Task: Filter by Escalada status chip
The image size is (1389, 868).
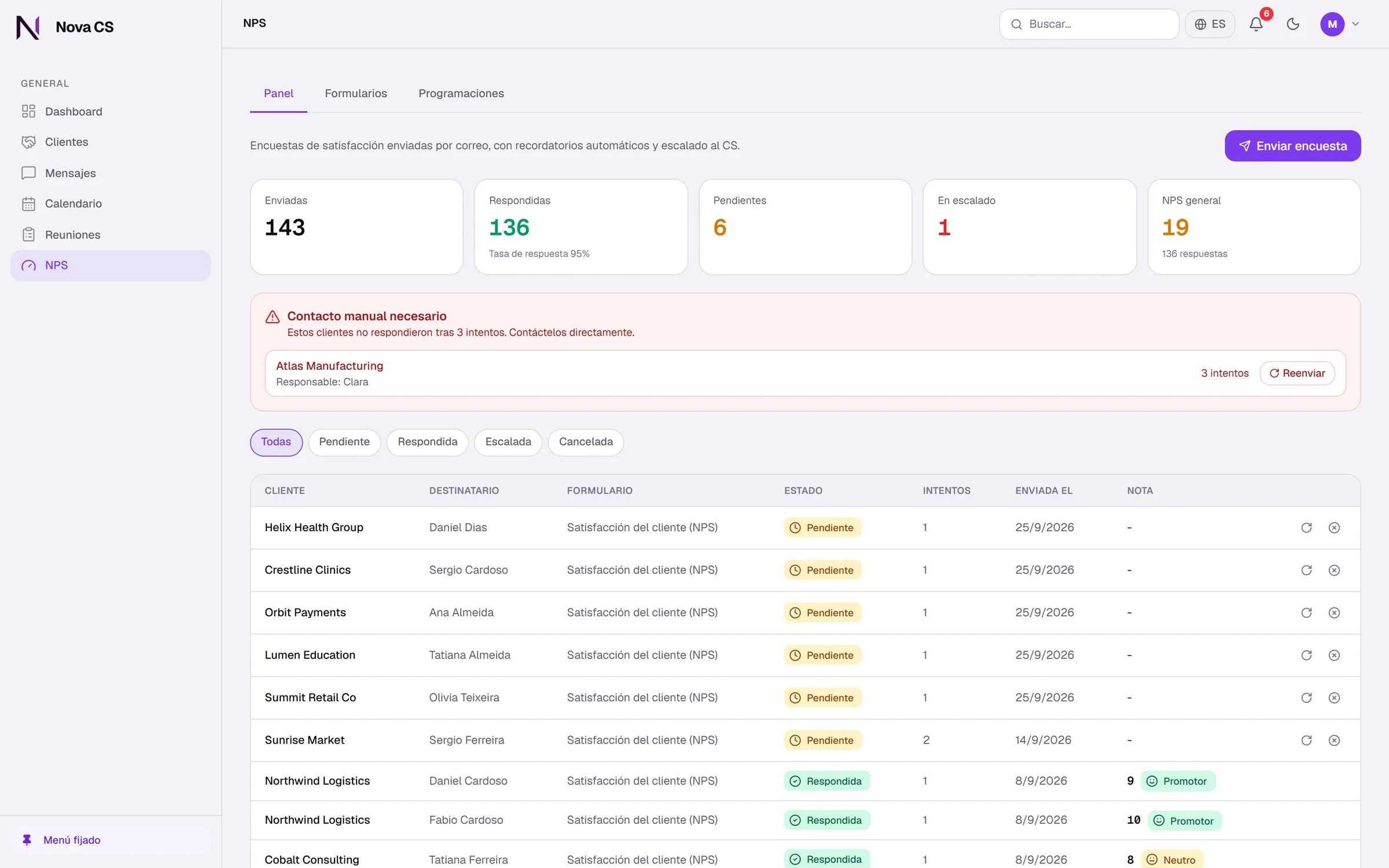Action: pos(508,442)
